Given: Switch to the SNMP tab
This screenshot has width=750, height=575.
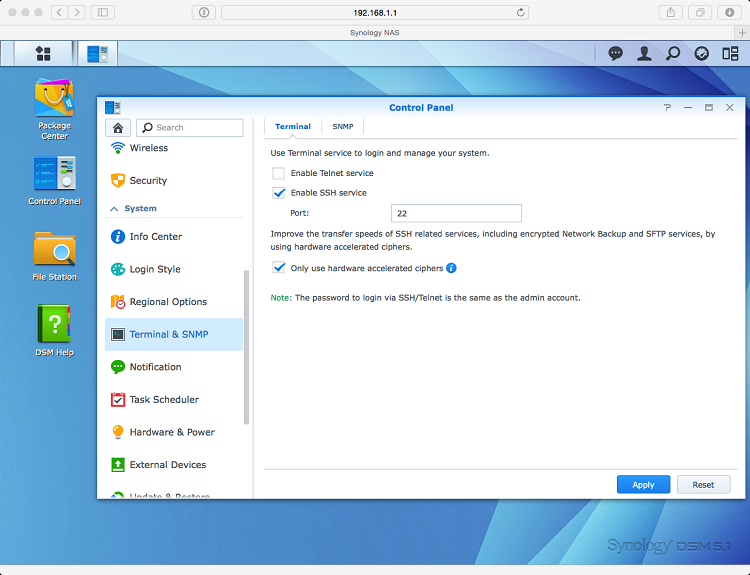Looking at the screenshot, I should point(343,127).
